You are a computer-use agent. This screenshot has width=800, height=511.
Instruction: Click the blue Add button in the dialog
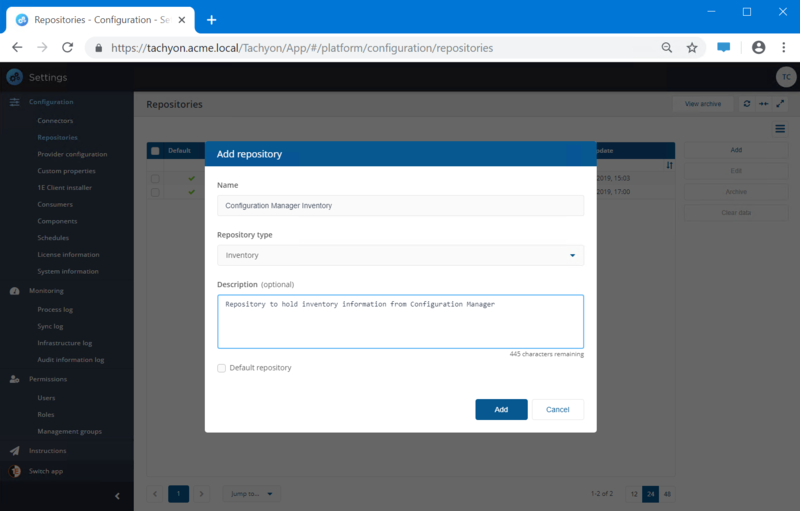pos(501,409)
